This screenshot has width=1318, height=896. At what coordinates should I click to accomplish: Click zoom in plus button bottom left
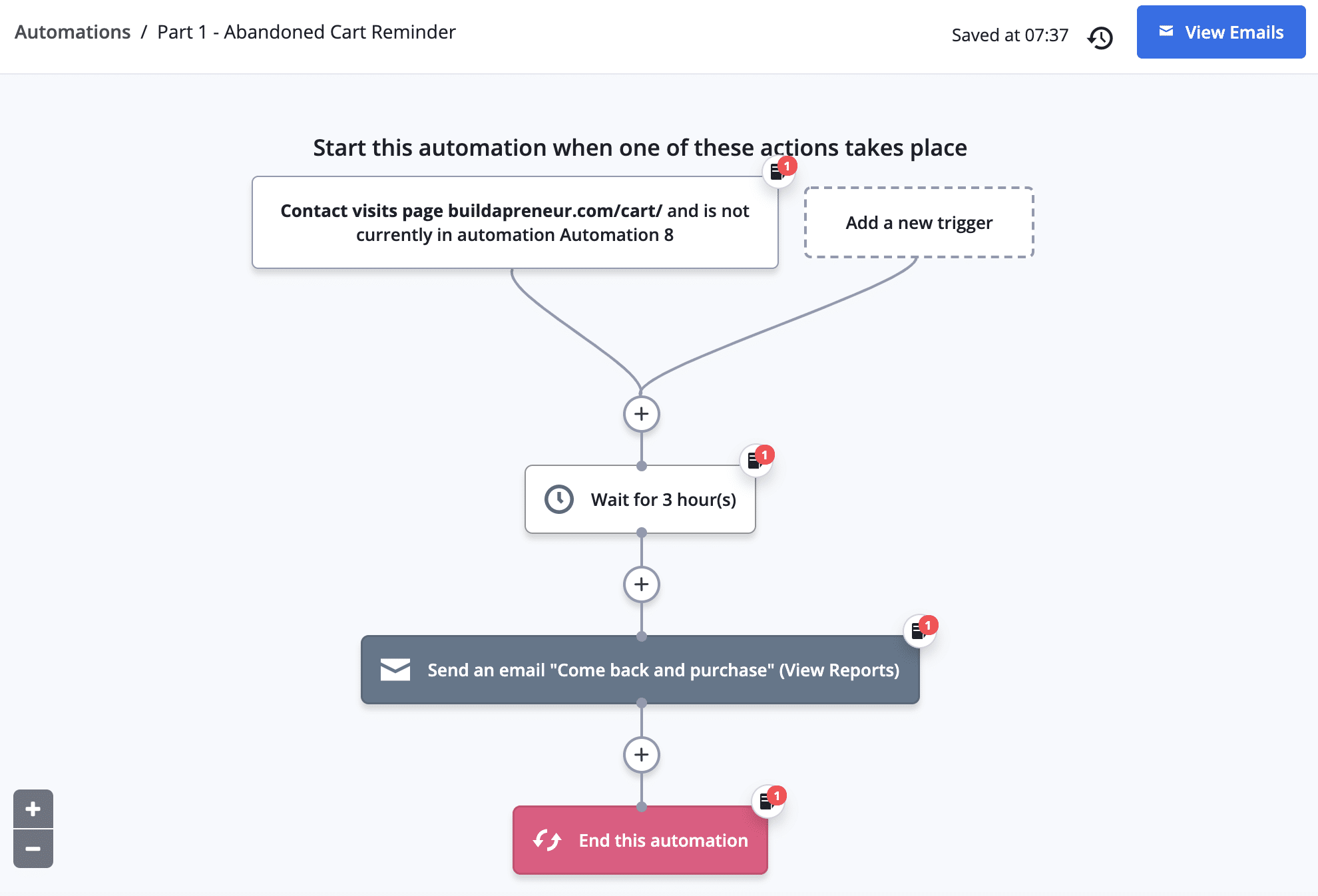point(32,808)
